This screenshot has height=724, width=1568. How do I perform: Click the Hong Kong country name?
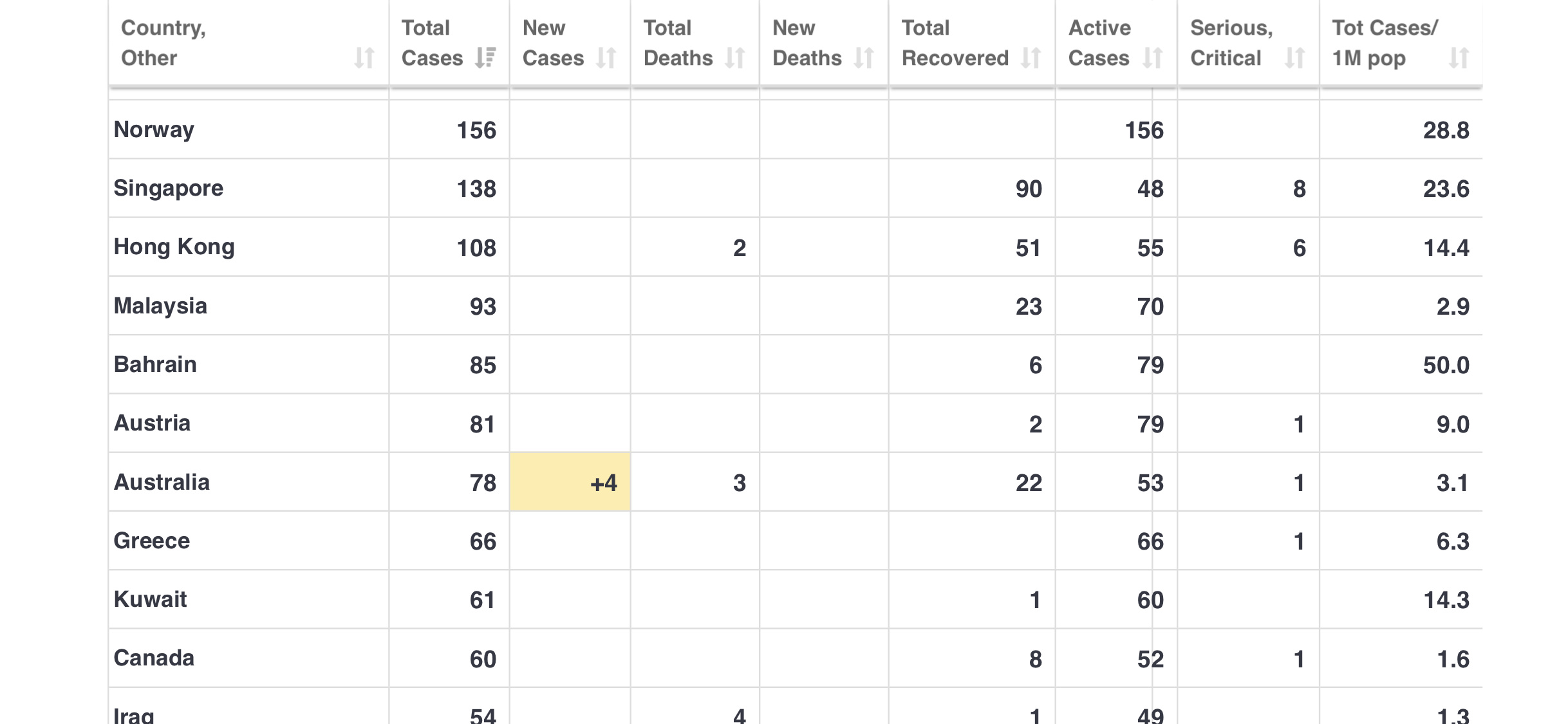[x=174, y=247]
